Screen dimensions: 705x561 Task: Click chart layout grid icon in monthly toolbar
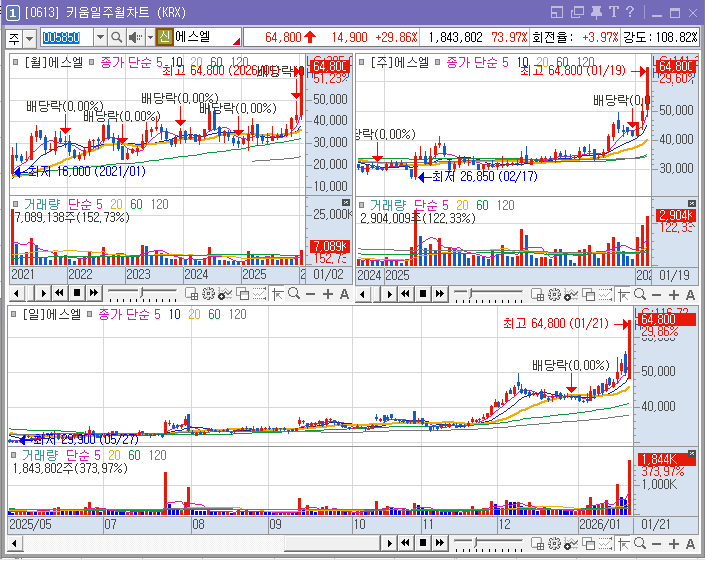tap(192, 294)
